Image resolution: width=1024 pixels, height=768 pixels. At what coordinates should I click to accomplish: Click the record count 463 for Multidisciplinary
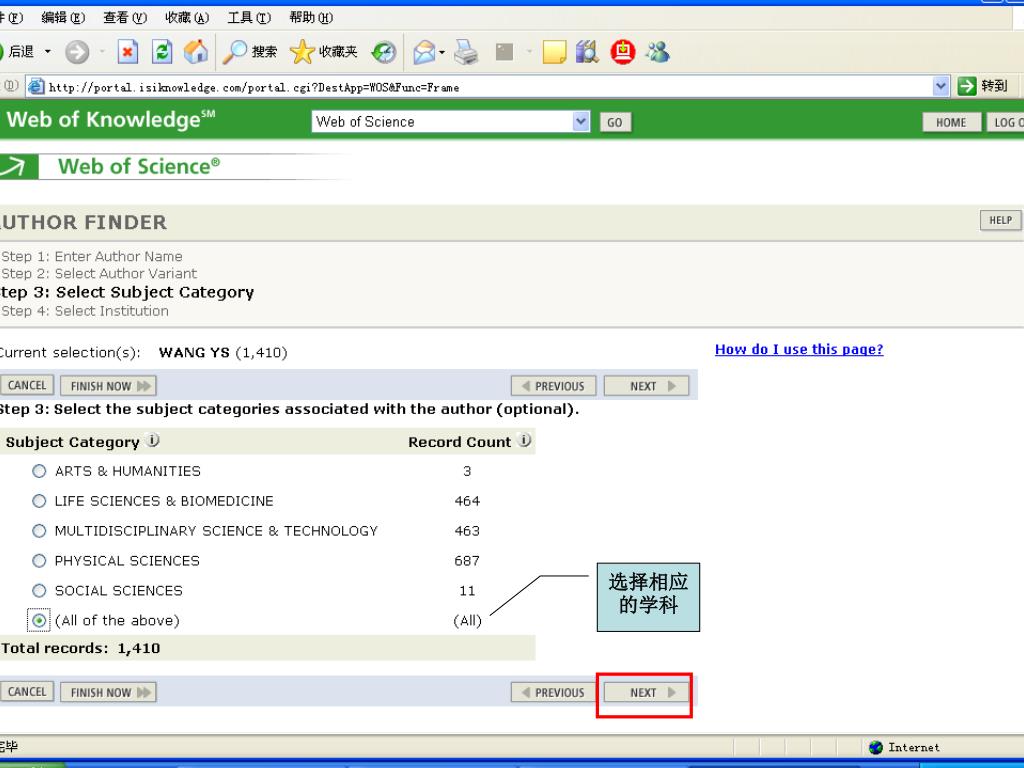pos(467,531)
